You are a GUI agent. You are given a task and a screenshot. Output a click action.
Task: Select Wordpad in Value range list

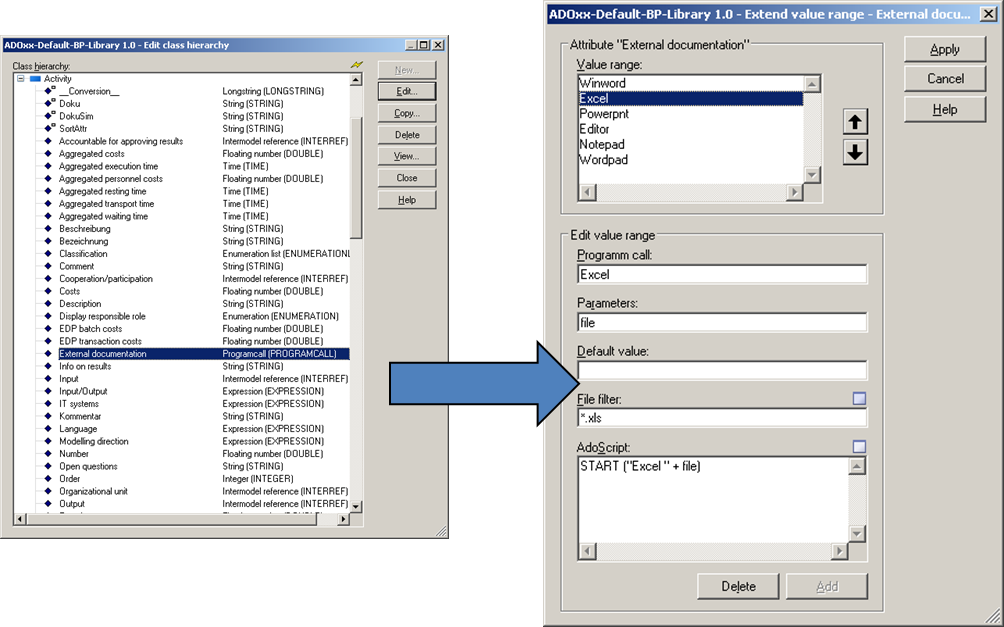click(691, 160)
